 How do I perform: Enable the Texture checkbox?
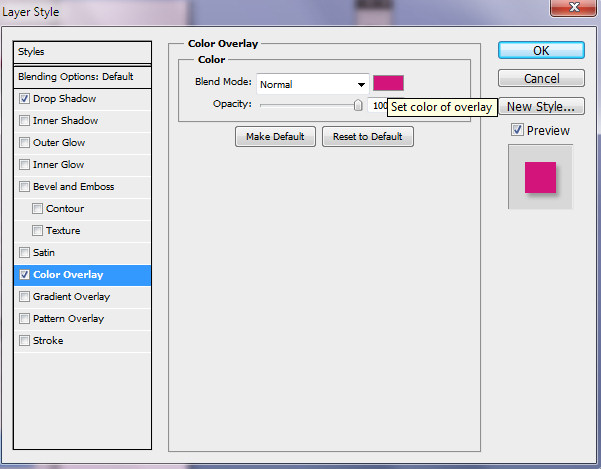coord(37,231)
